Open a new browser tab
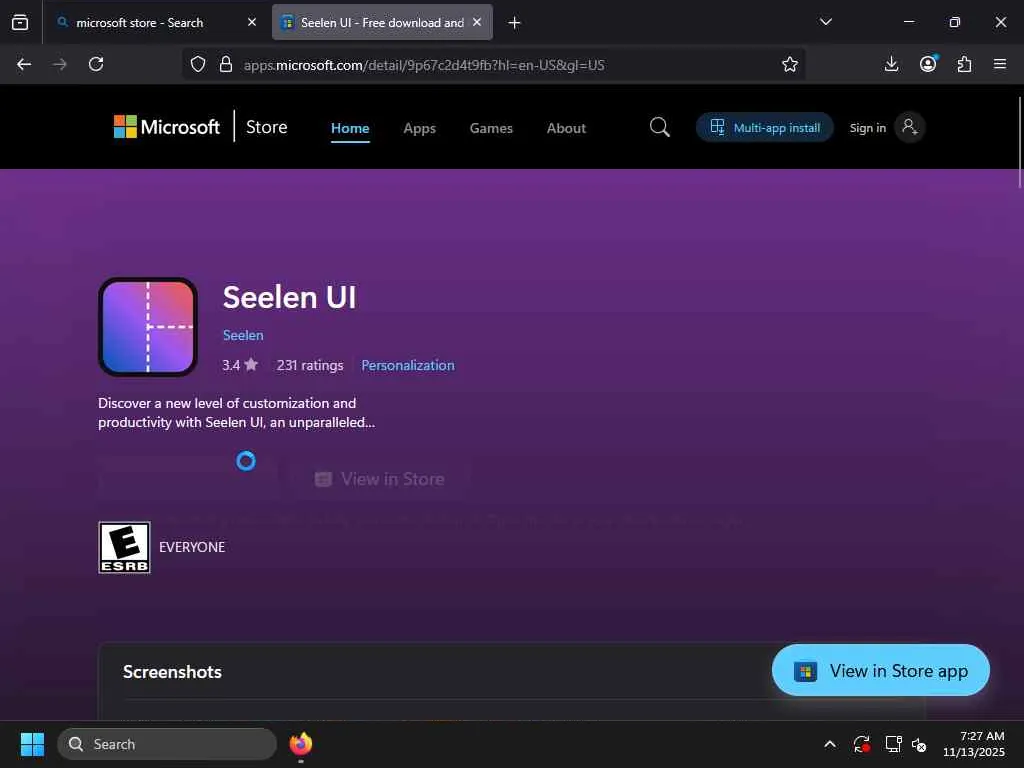The width and height of the screenshot is (1024, 768). (515, 23)
